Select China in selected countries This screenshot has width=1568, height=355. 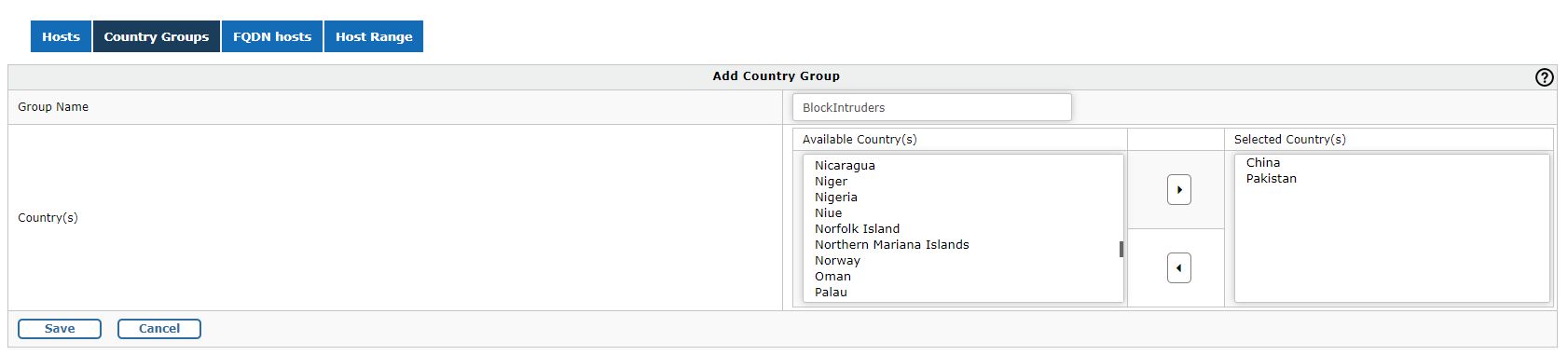(x=1263, y=162)
